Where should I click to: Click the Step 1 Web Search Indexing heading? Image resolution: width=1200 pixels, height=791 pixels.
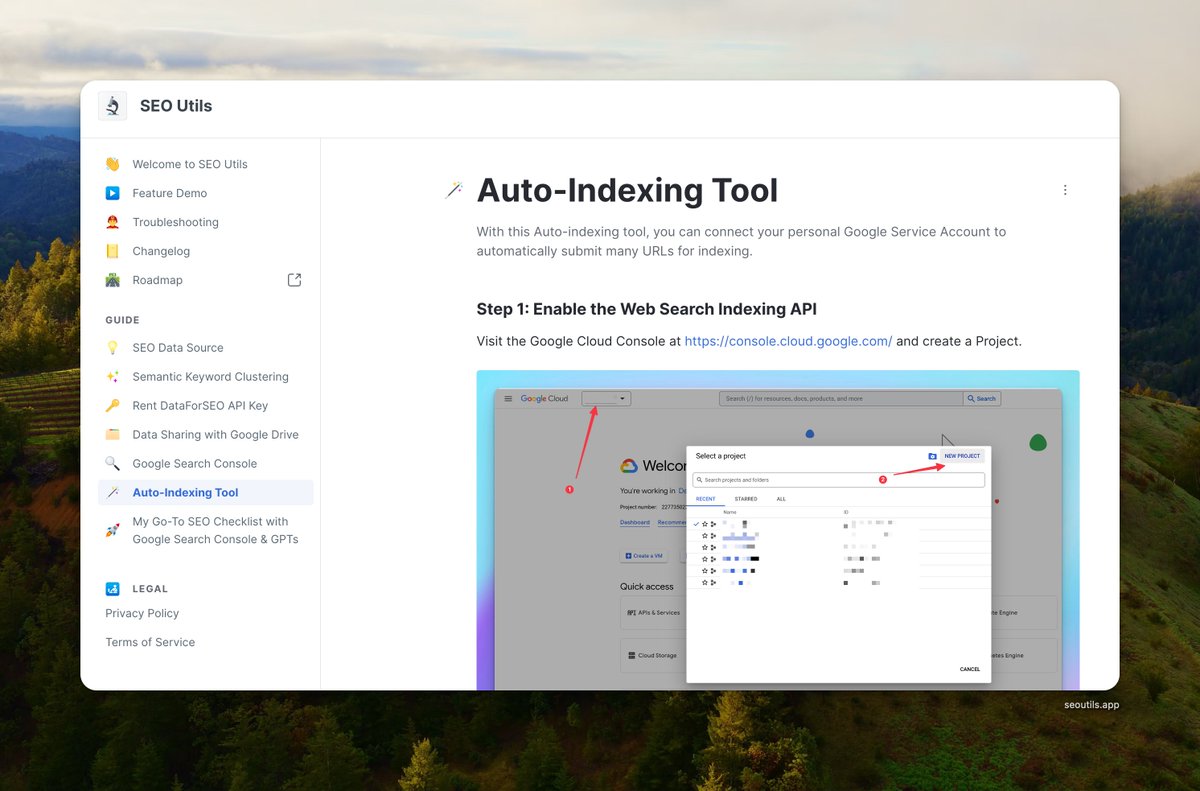(647, 309)
